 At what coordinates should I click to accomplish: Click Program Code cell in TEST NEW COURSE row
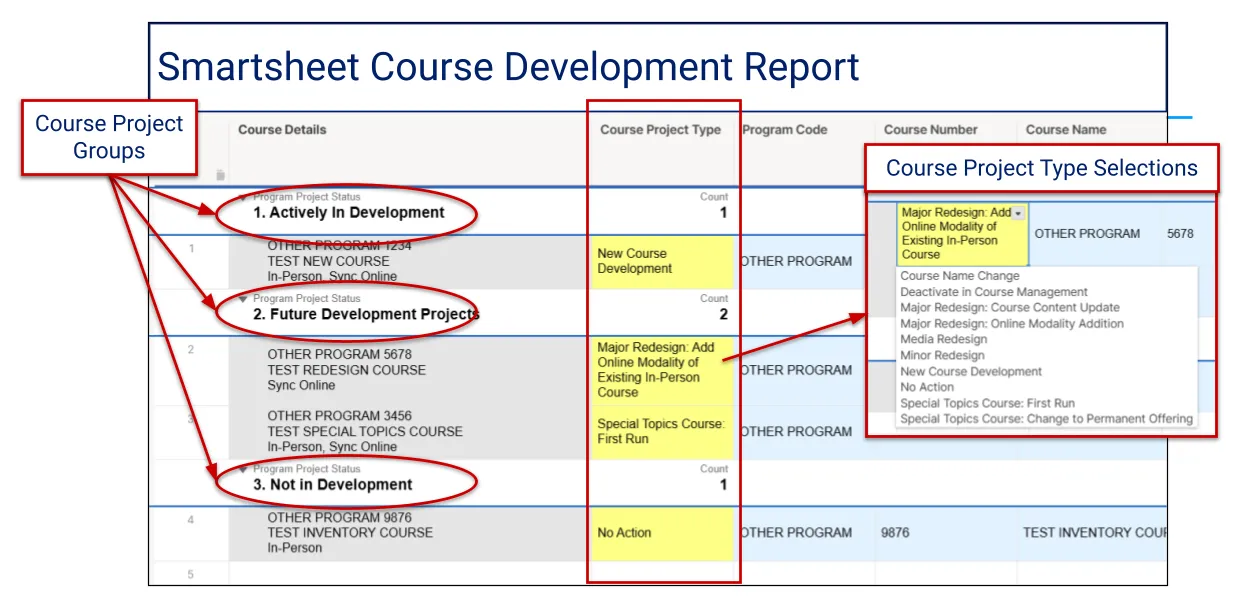point(804,262)
